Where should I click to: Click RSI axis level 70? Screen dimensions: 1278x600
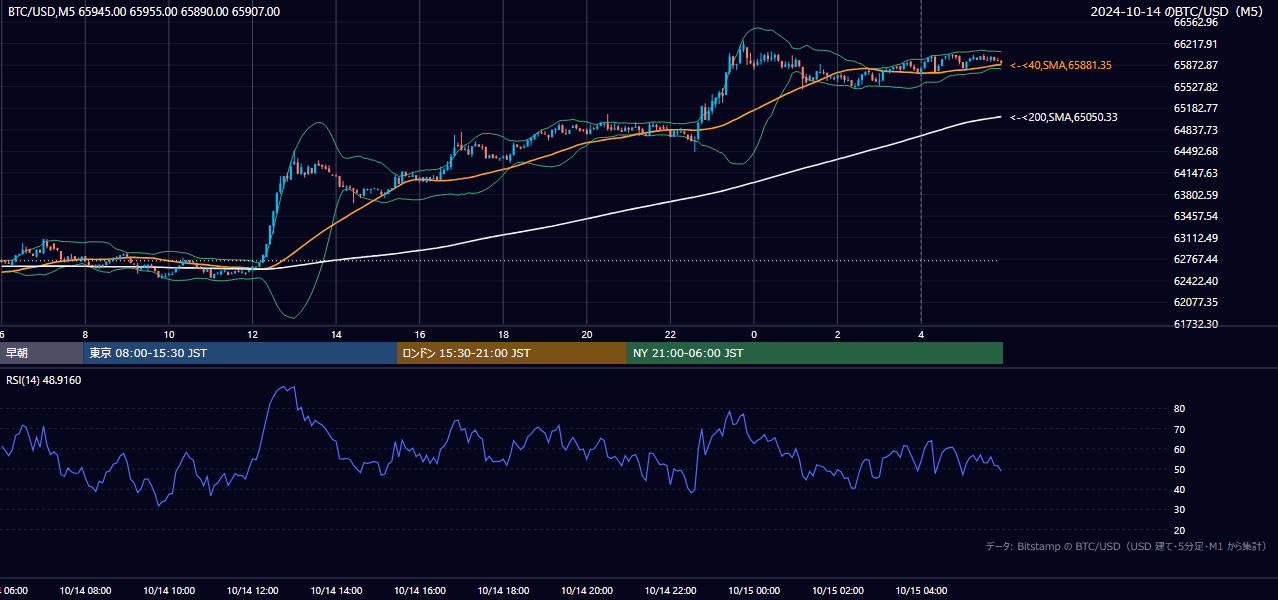click(1179, 429)
